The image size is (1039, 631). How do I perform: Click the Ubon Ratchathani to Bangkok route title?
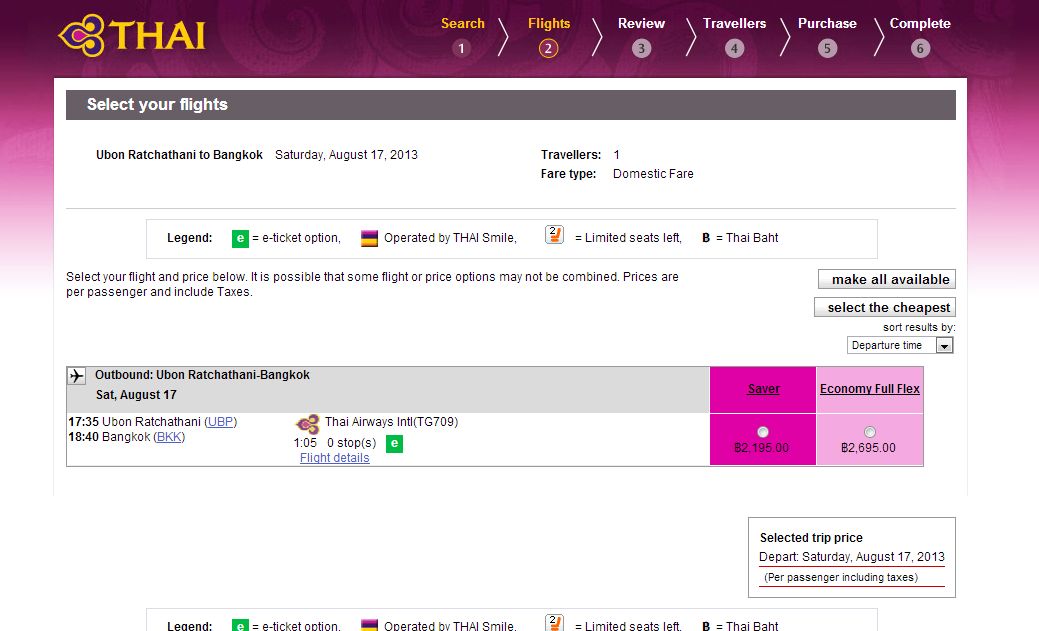(180, 155)
